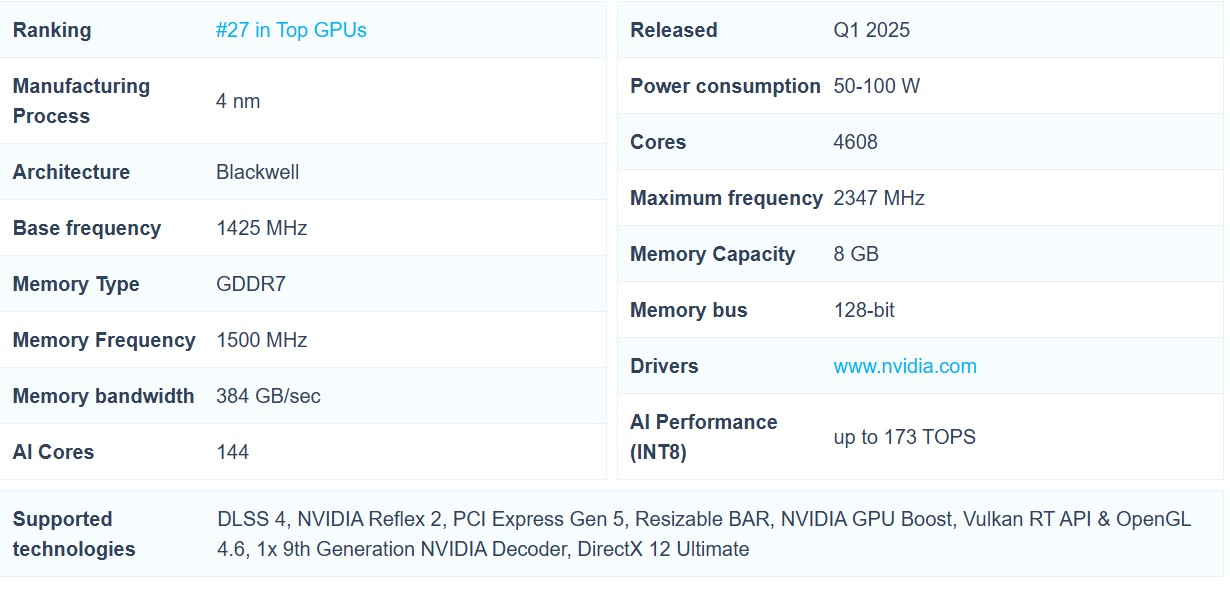
Task: Click the up to 173 TOPS value
Action: 904,437
